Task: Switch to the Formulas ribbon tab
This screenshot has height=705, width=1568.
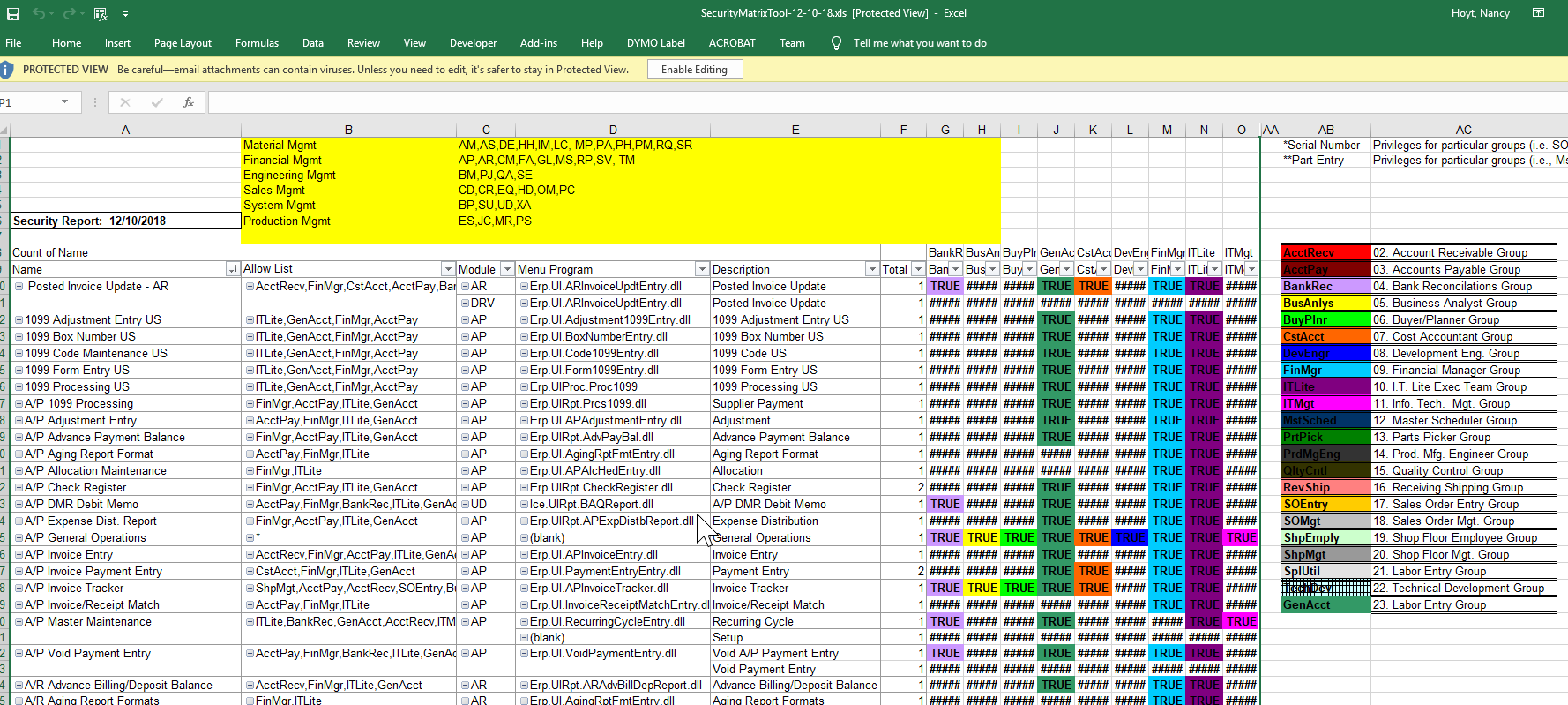Action: pyautogui.click(x=257, y=42)
